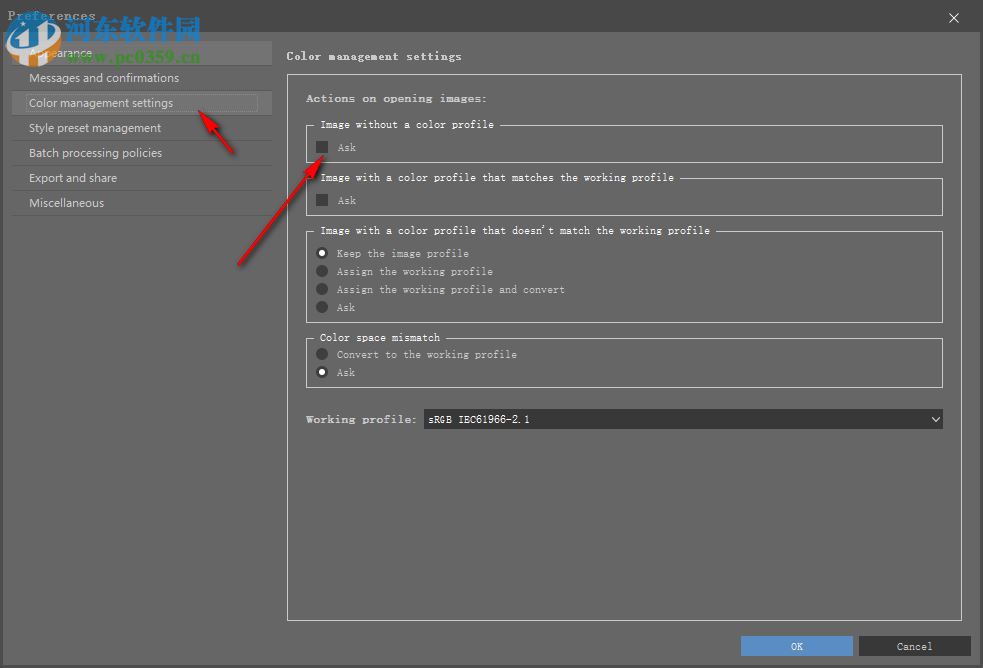The width and height of the screenshot is (983, 668).
Task: Open Miscellaneous preferences category
Action: tap(142, 203)
